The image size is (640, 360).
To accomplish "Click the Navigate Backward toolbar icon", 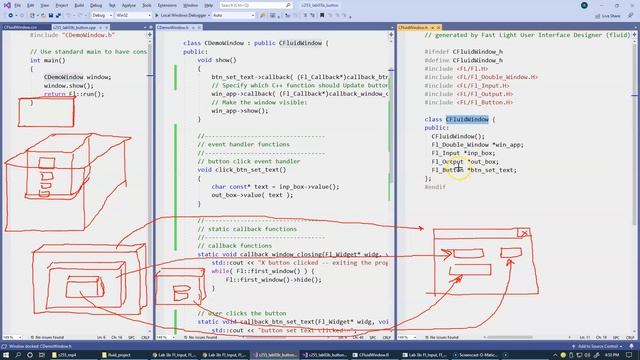I will tap(11, 16).
